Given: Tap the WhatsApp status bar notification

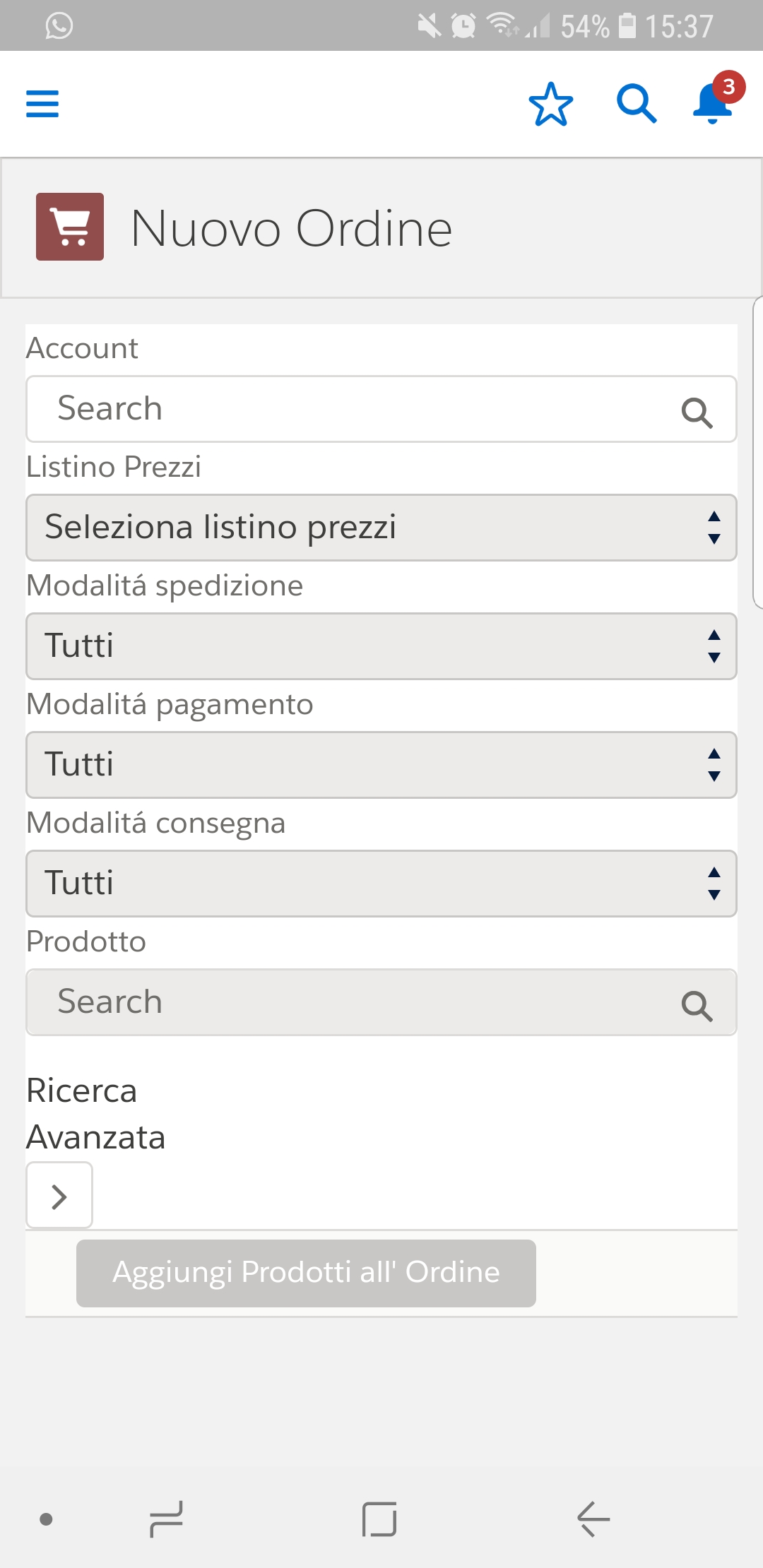Looking at the screenshot, I should point(59,26).
